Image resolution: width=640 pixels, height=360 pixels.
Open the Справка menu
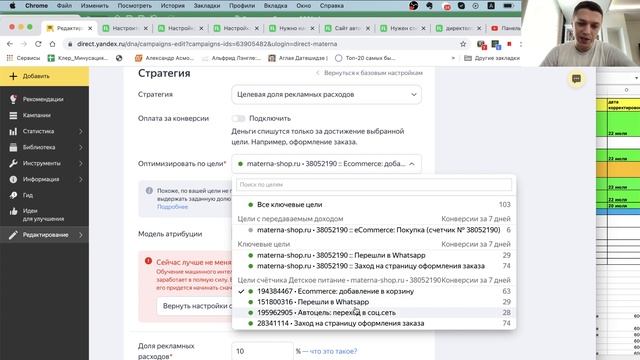pyautogui.click(x=331, y=6)
